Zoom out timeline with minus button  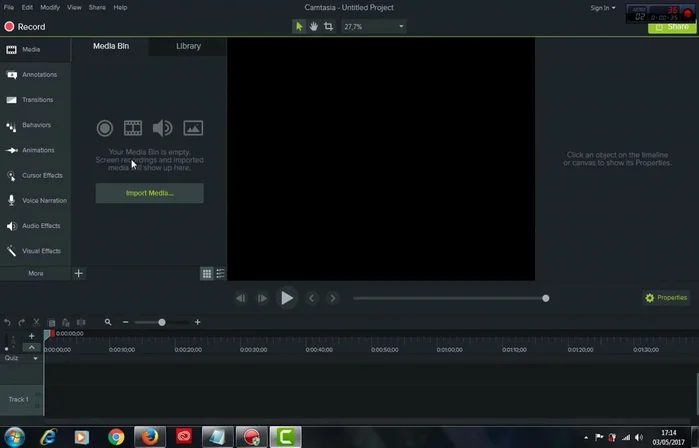point(125,322)
